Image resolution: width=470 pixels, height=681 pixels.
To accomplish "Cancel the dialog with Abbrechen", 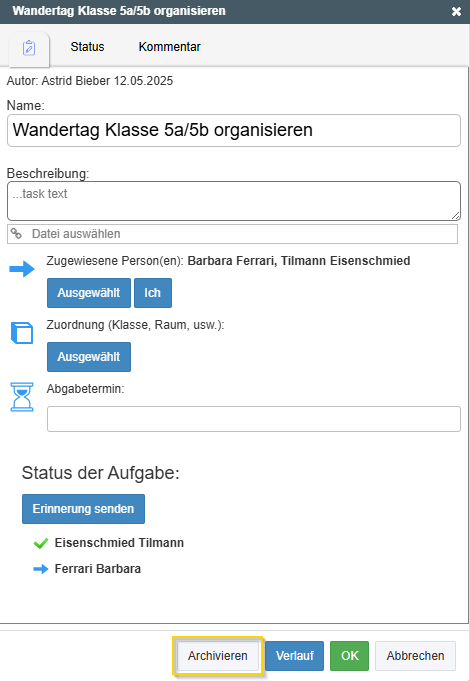I will coord(415,656).
